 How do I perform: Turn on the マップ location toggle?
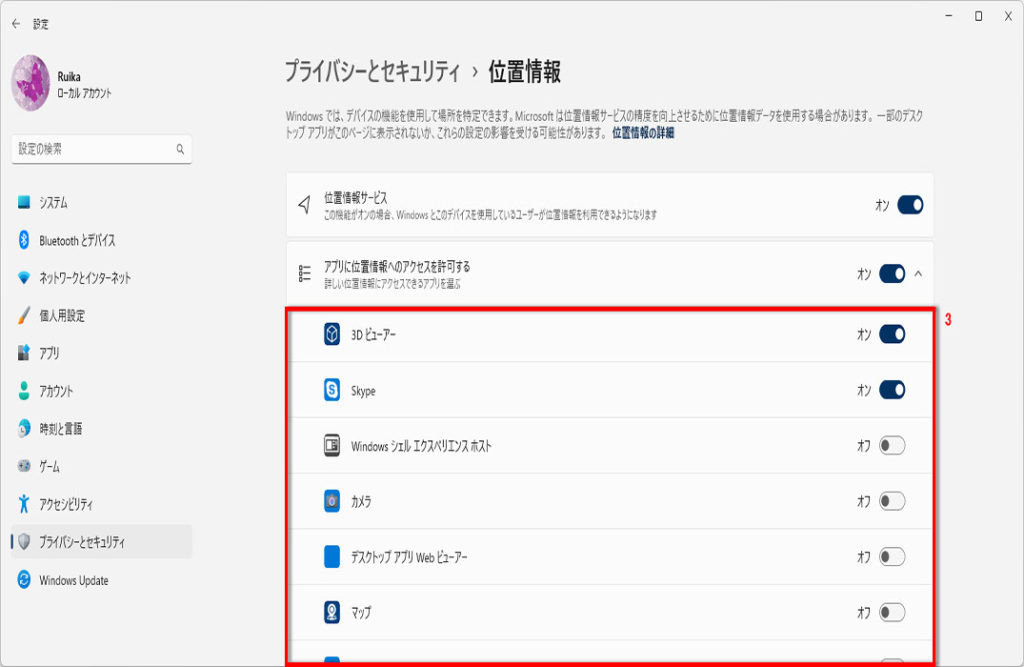coord(892,612)
